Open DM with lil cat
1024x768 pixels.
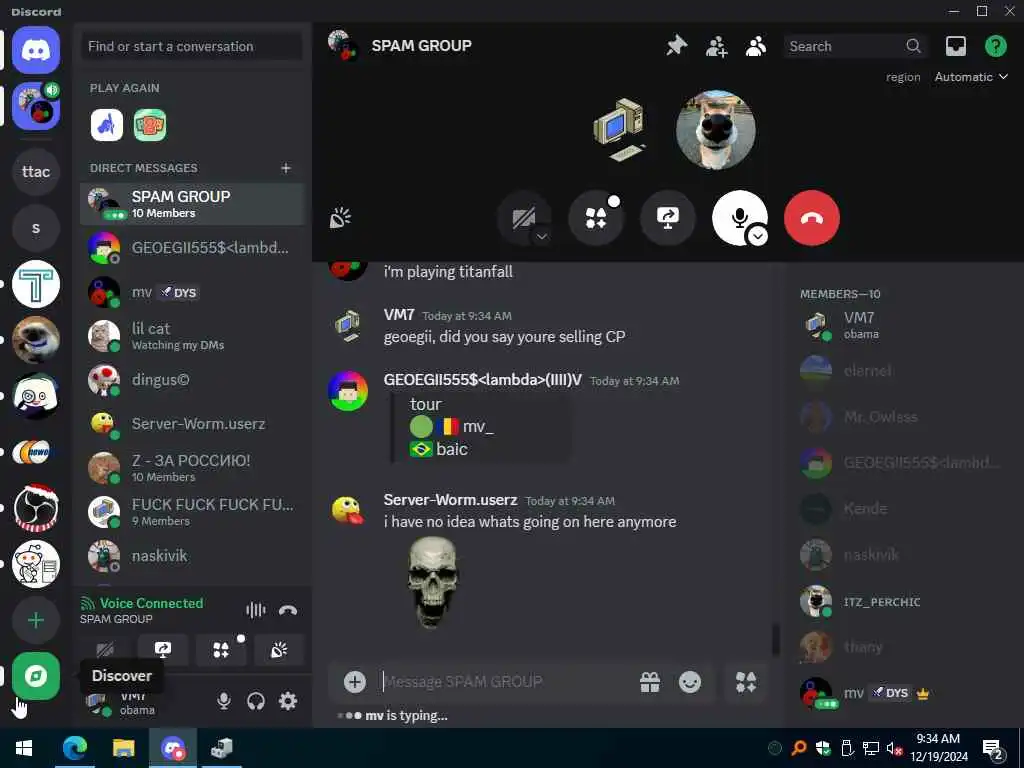coord(192,336)
